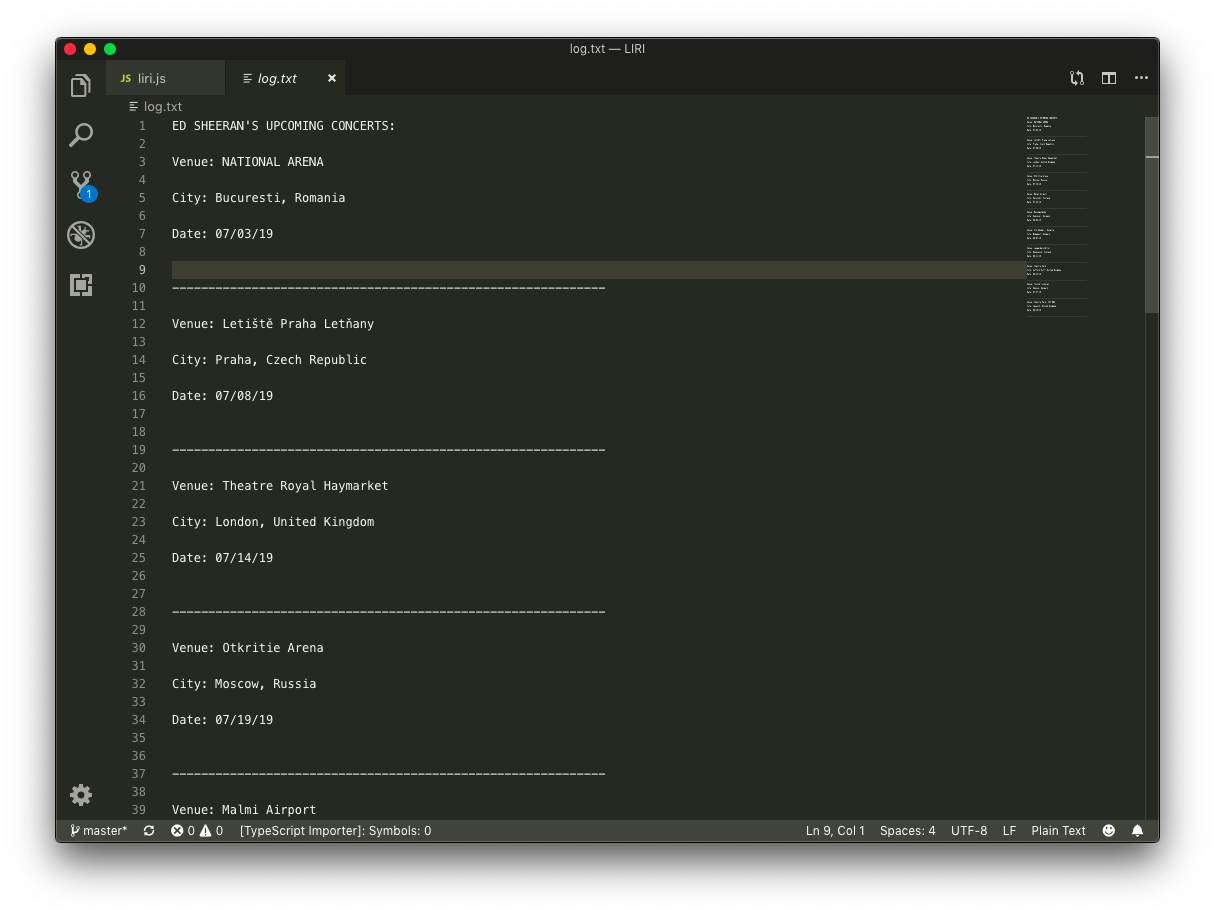Click the empty highlighted line 9
Image resolution: width=1215 pixels, height=916 pixels.
pos(598,270)
